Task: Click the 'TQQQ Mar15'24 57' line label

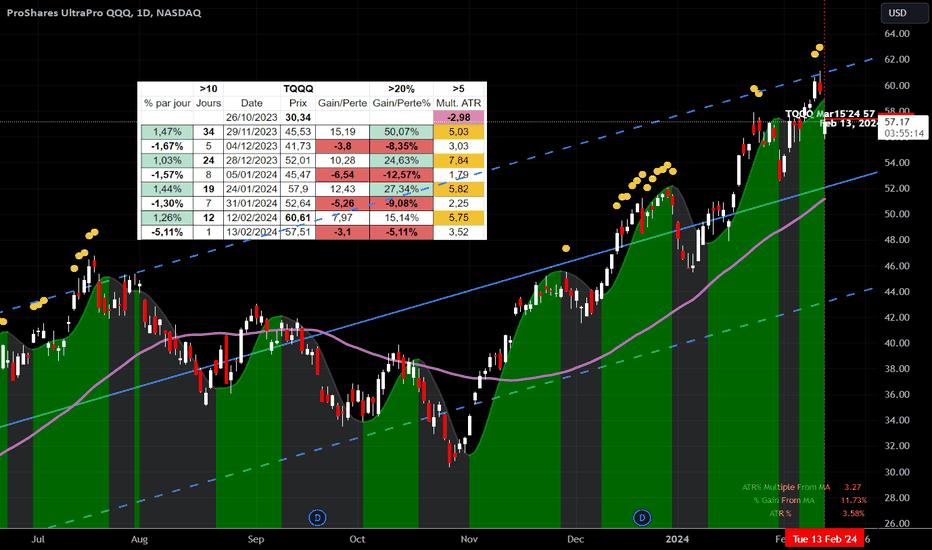Action: 830,114
